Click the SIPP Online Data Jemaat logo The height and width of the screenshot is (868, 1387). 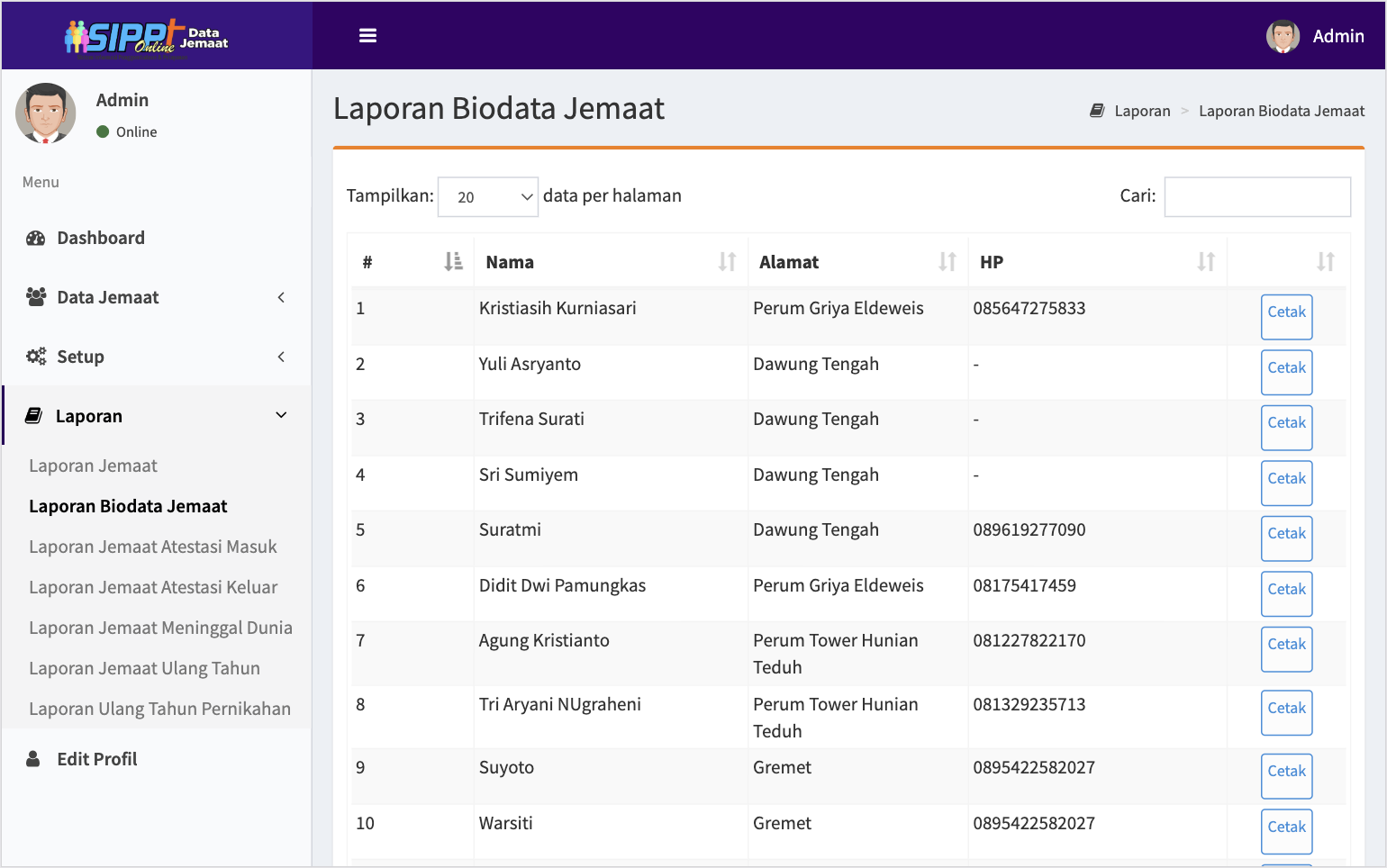coord(147,37)
